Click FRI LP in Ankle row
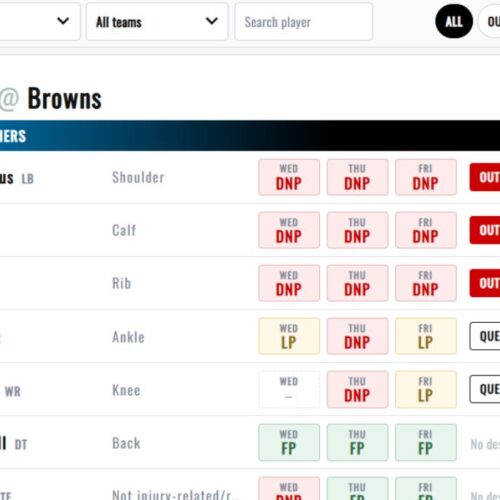 (x=426, y=336)
